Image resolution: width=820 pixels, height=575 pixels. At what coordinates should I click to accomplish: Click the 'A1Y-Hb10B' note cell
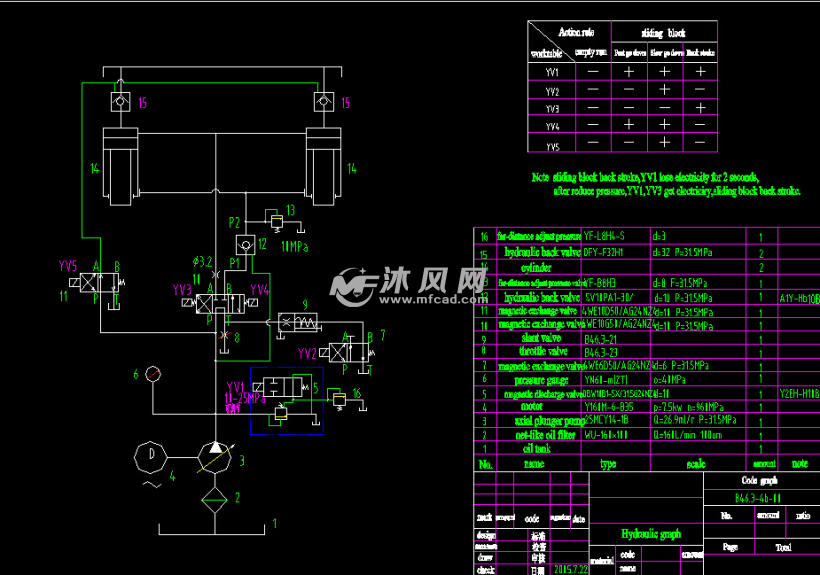click(800, 298)
